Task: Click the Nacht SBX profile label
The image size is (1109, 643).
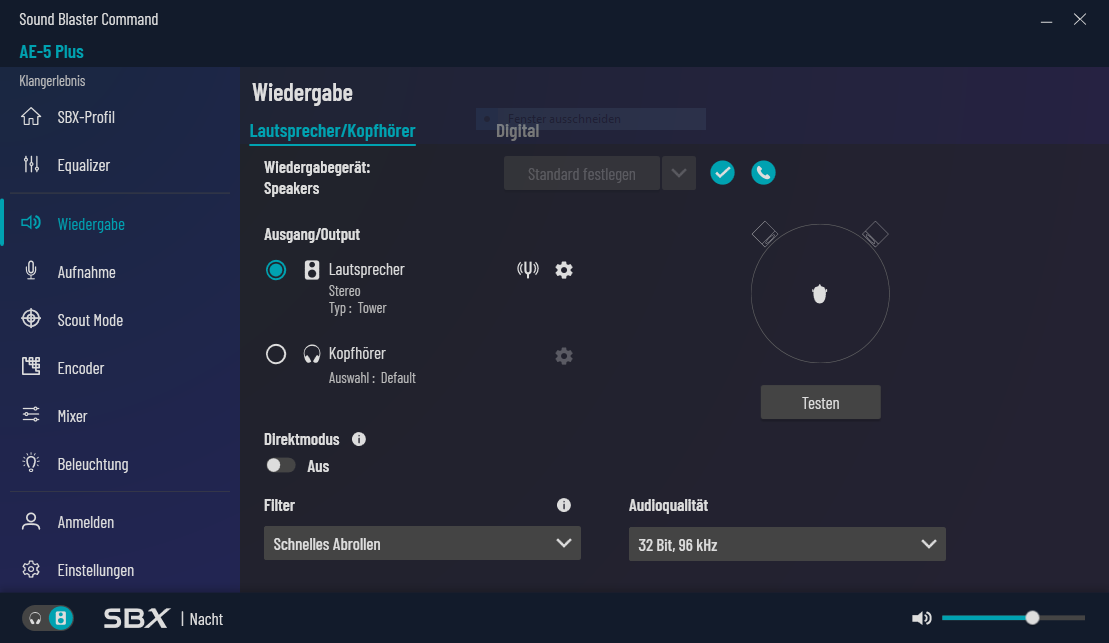Action: point(206,619)
